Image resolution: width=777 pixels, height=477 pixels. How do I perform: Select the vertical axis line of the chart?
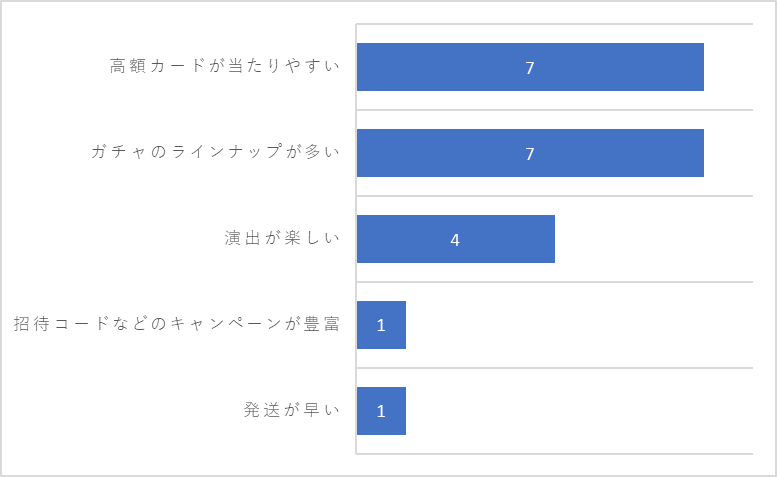356,239
